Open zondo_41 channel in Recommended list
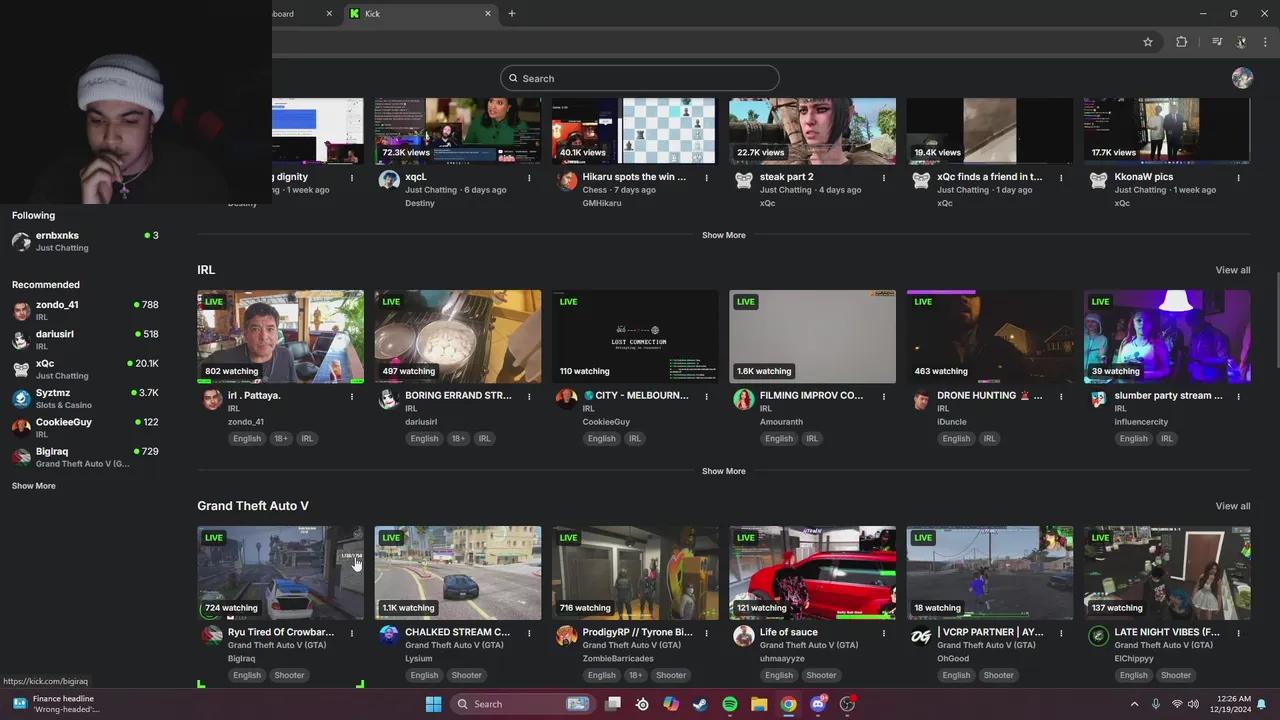 [85, 310]
